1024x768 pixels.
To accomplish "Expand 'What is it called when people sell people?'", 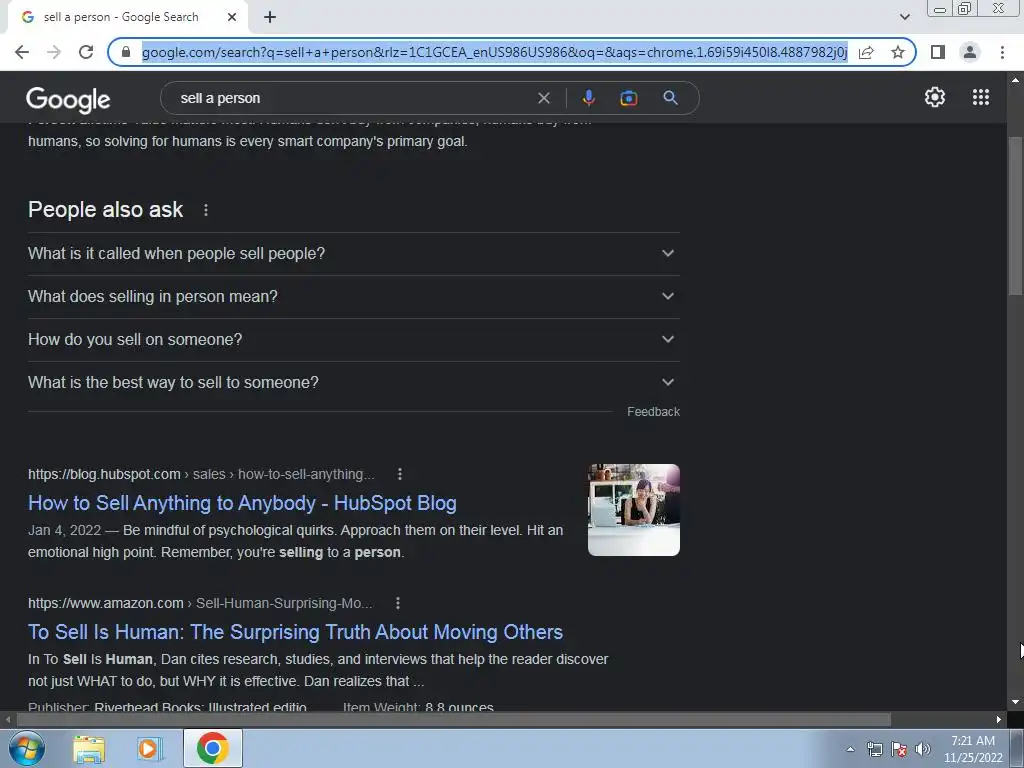I will (353, 253).
